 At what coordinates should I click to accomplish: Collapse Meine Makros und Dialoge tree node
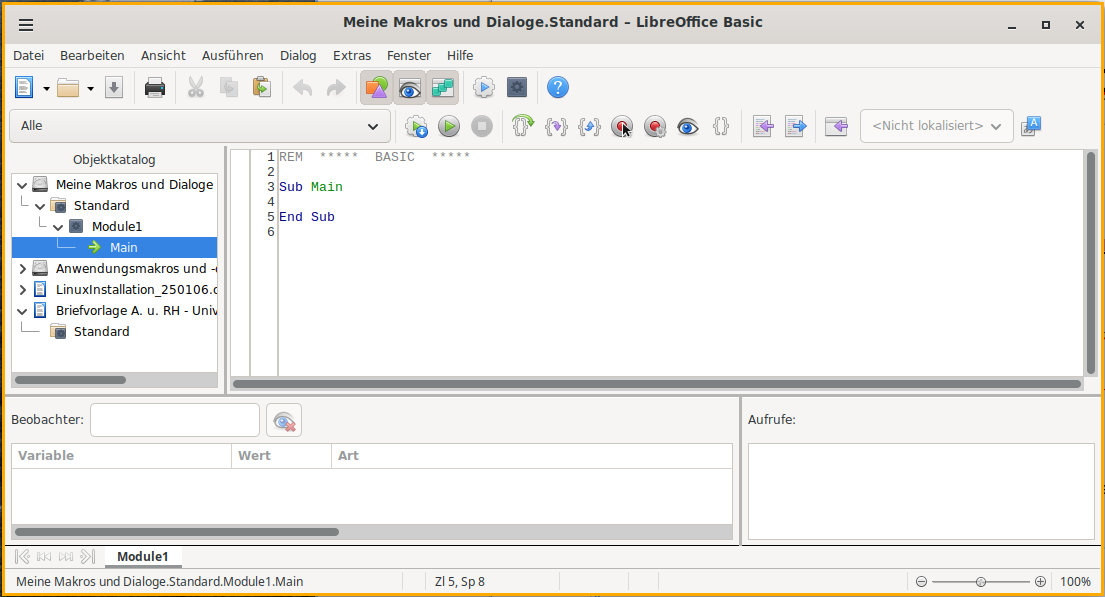click(x=23, y=185)
